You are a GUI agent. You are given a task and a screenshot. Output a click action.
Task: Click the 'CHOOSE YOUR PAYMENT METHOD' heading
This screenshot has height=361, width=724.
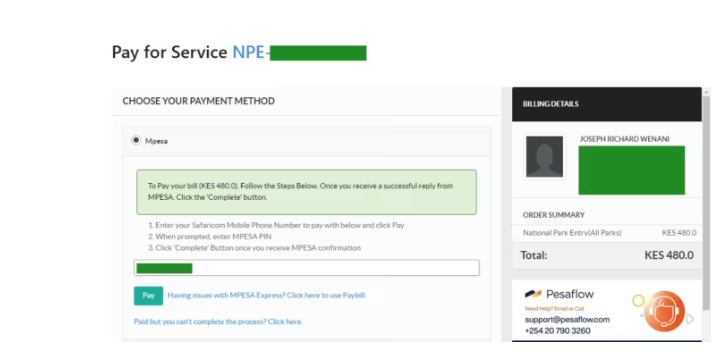199,101
